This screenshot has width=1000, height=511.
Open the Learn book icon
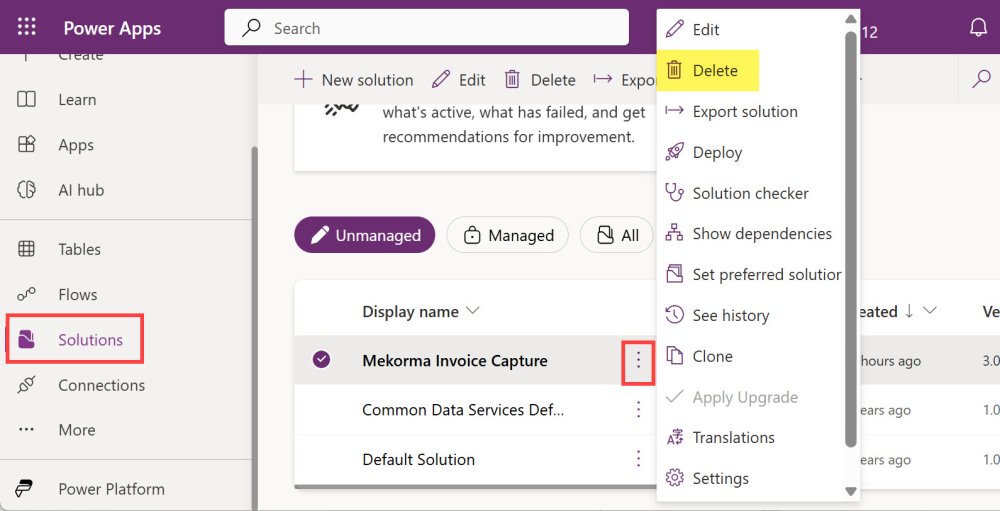(x=27, y=100)
